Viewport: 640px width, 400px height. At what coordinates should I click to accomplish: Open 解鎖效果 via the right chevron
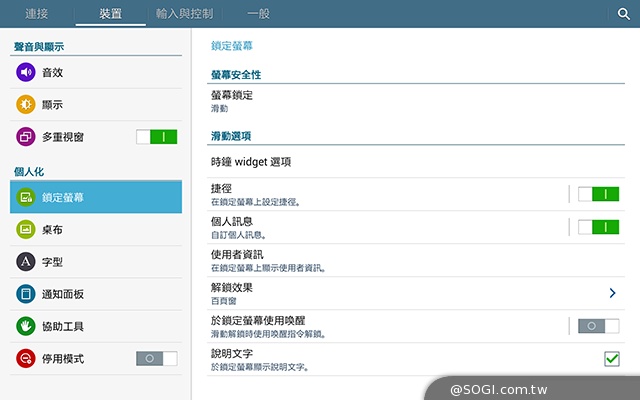click(612, 293)
